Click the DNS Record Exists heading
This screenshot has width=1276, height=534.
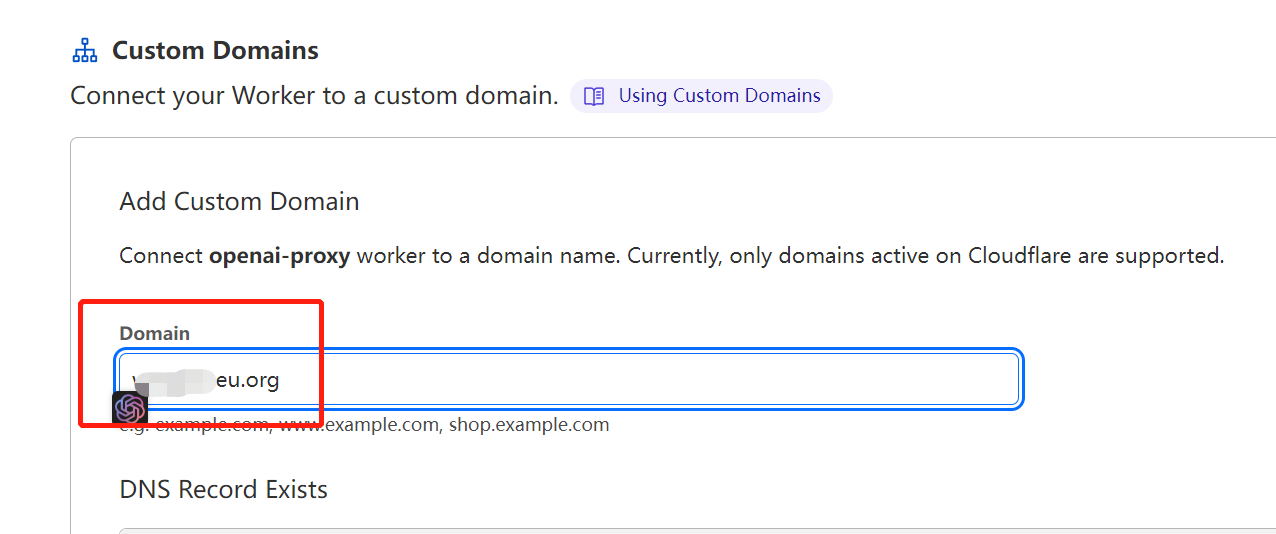click(223, 490)
